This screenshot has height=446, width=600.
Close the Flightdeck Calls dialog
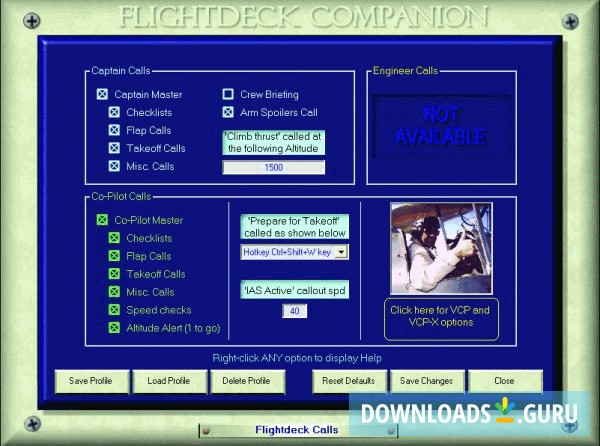(505, 381)
